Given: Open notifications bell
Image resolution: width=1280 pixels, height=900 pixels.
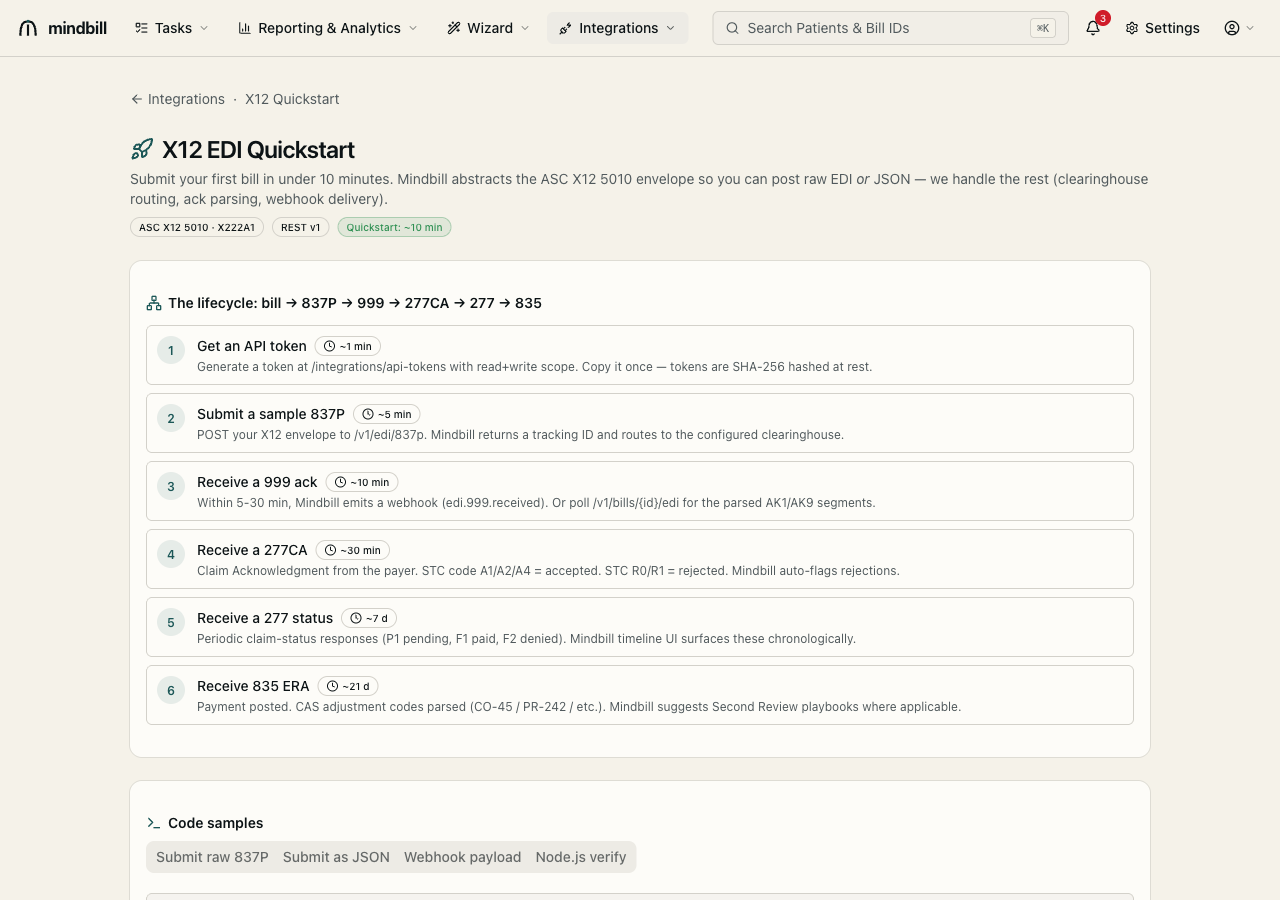Looking at the screenshot, I should tap(1093, 28).
